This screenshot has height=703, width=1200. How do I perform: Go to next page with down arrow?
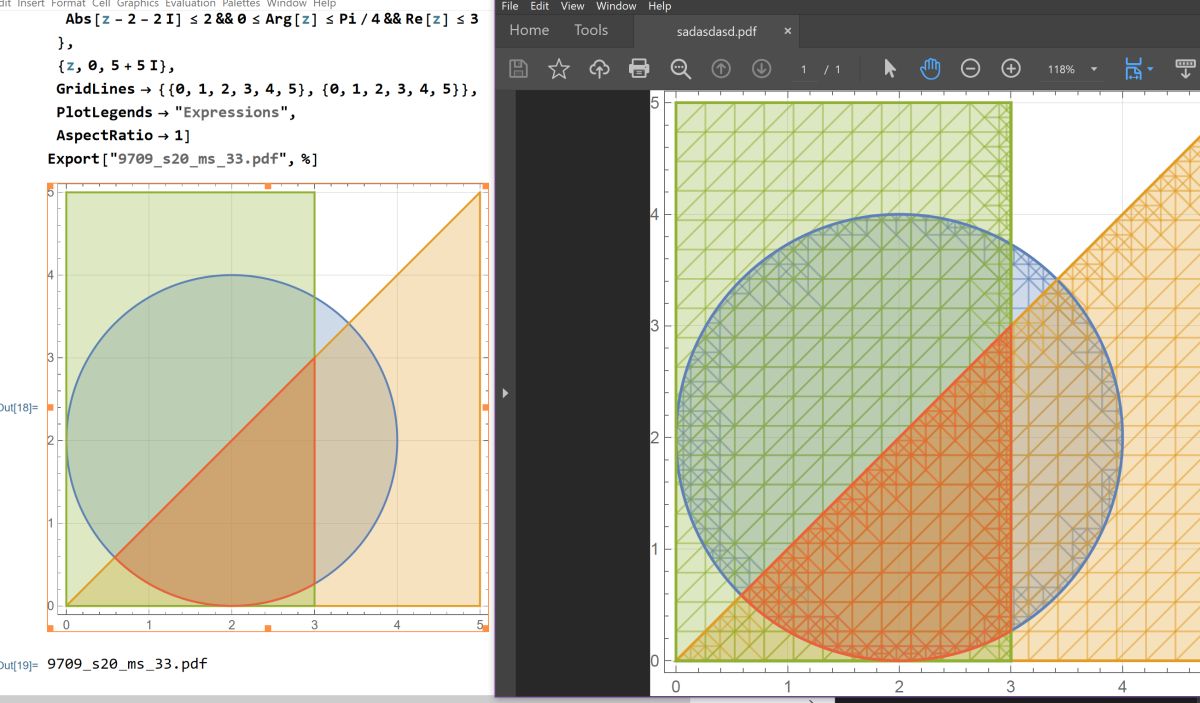761,69
